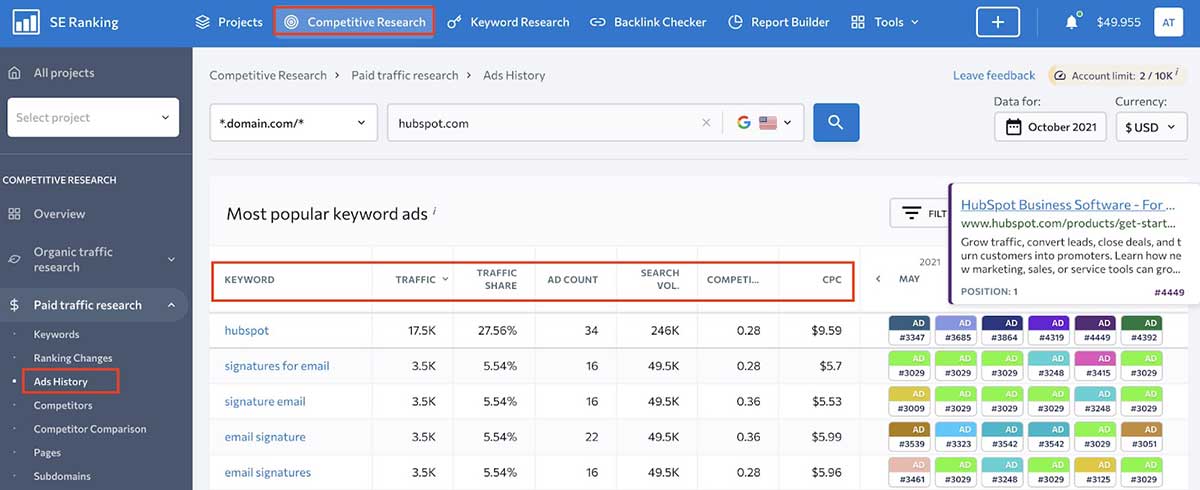Click the blue magnifier search button

coord(836,123)
